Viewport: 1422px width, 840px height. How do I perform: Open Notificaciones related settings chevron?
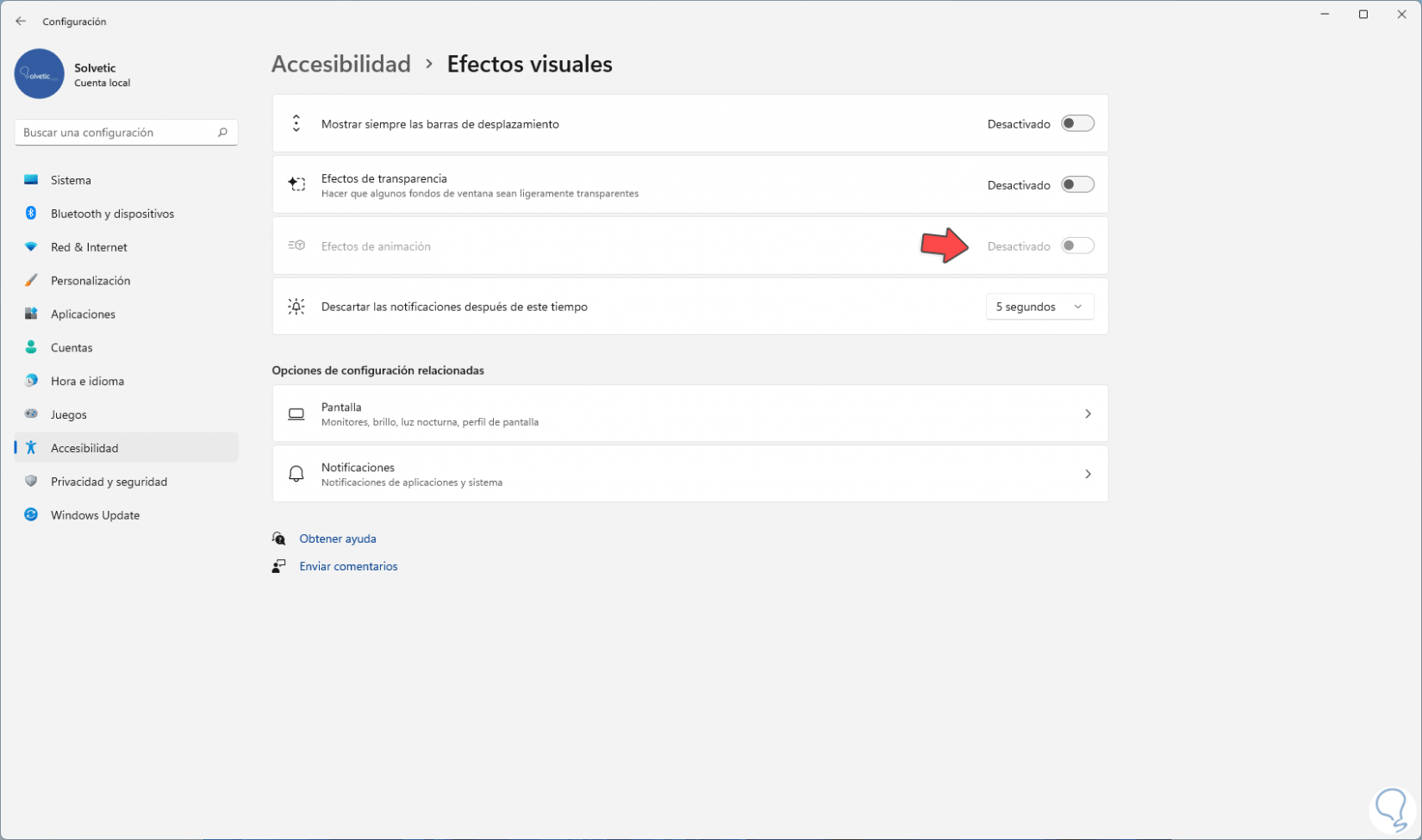click(x=1088, y=475)
